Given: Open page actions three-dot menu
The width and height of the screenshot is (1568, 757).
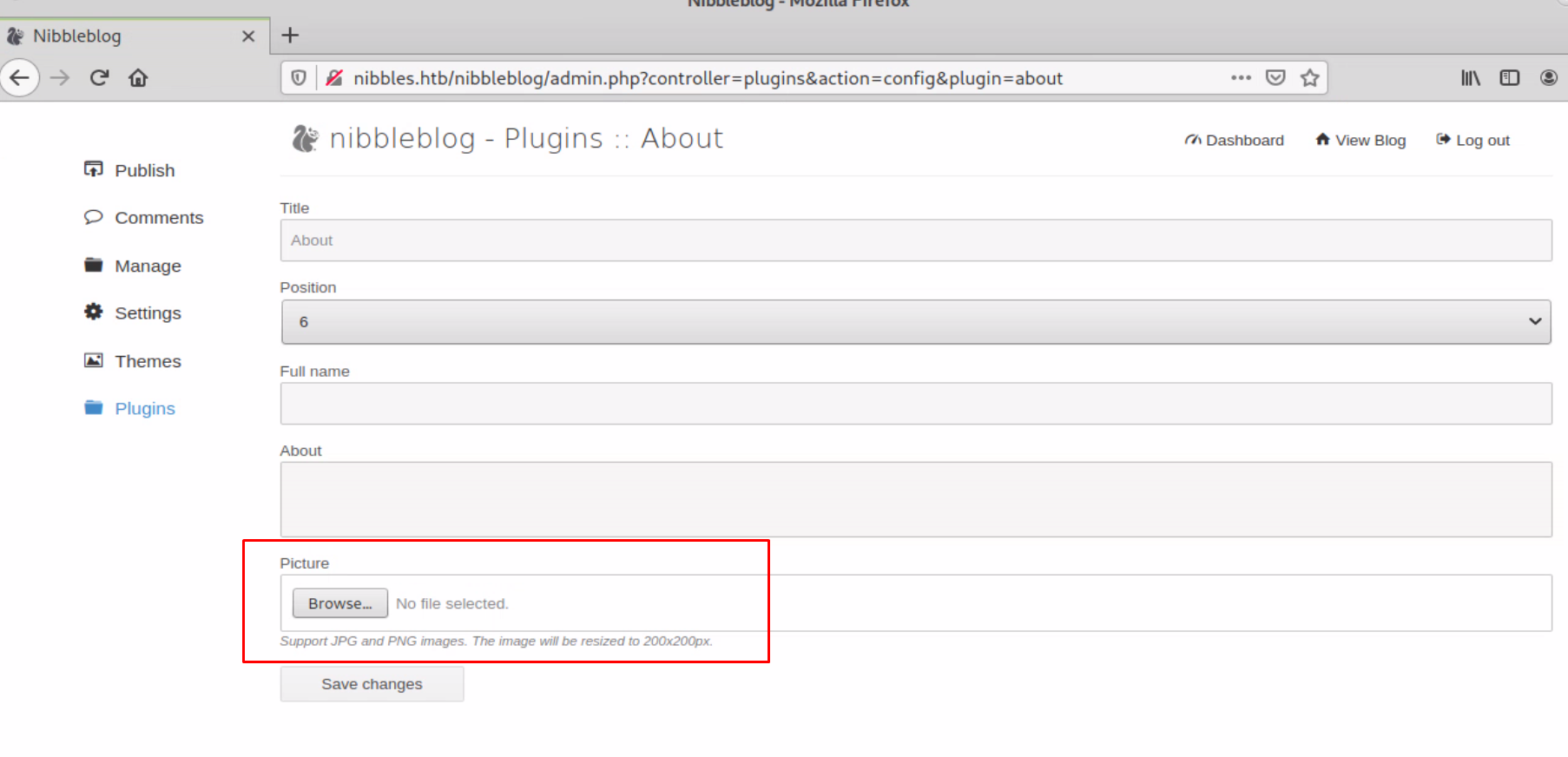Looking at the screenshot, I should pos(1241,78).
